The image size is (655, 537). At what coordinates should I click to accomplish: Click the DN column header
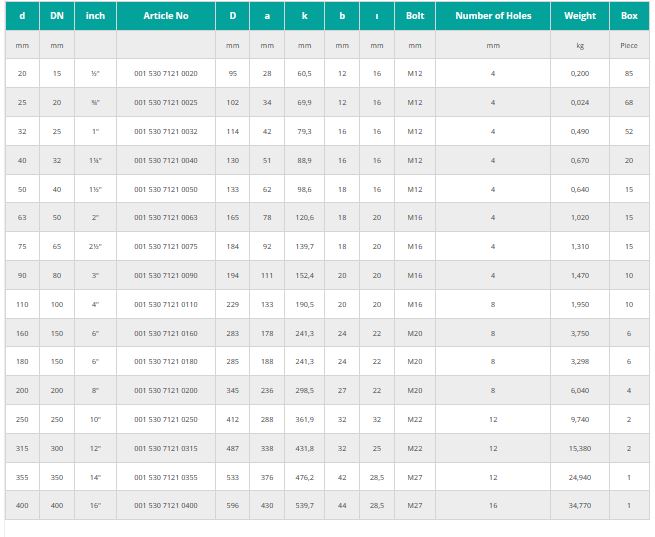pyautogui.click(x=57, y=16)
